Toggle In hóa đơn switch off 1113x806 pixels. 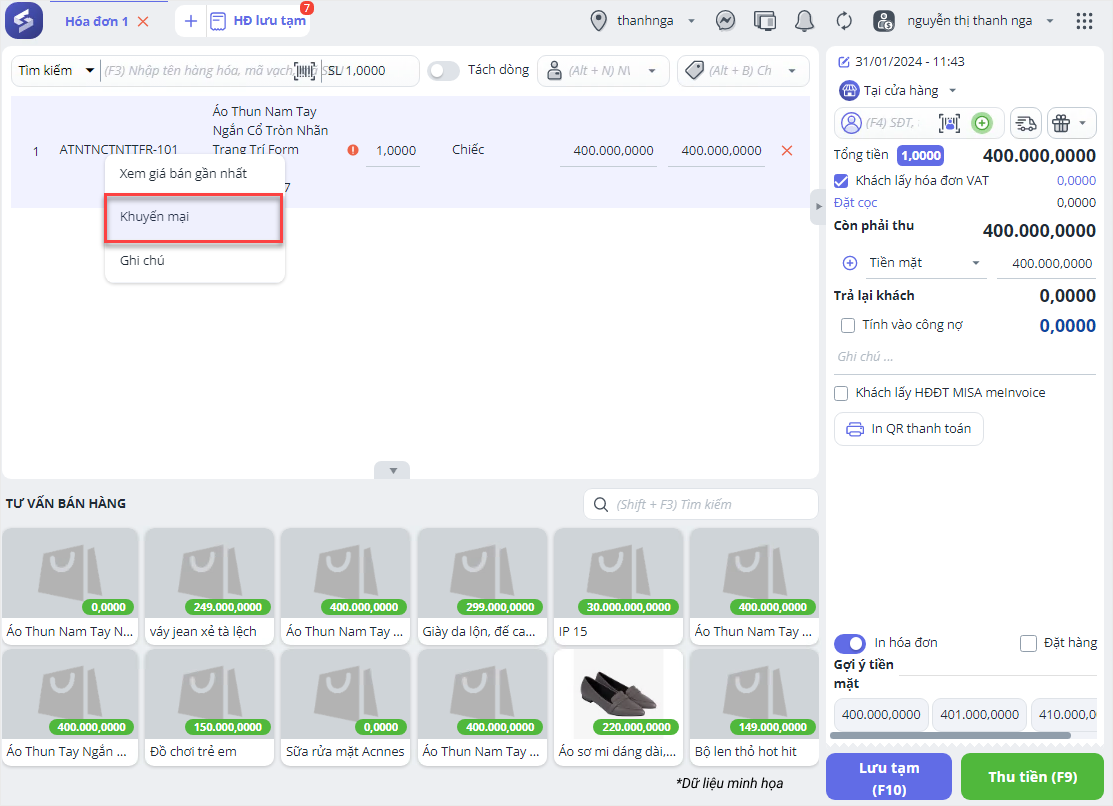849,643
